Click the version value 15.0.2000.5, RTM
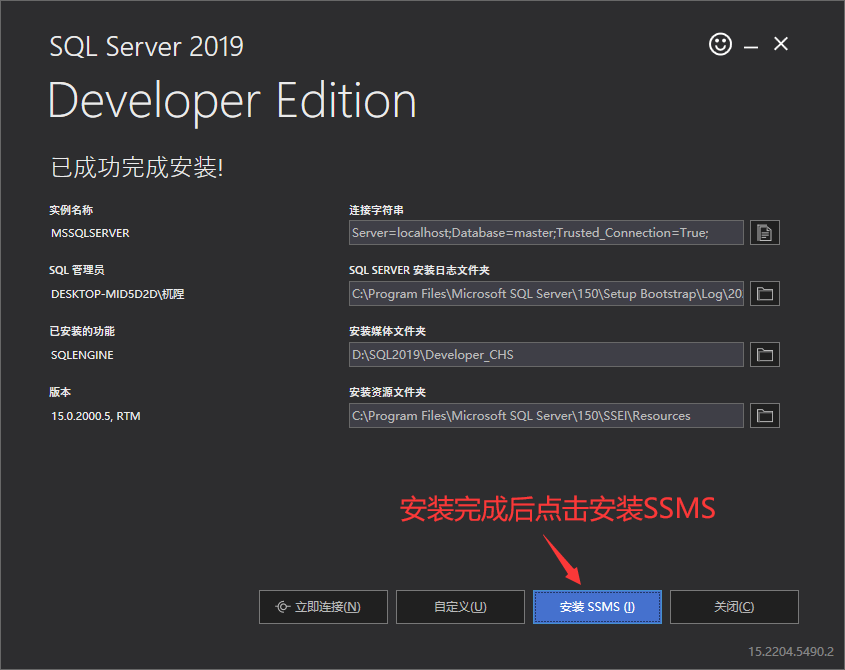This screenshot has width=845, height=670. point(95,416)
